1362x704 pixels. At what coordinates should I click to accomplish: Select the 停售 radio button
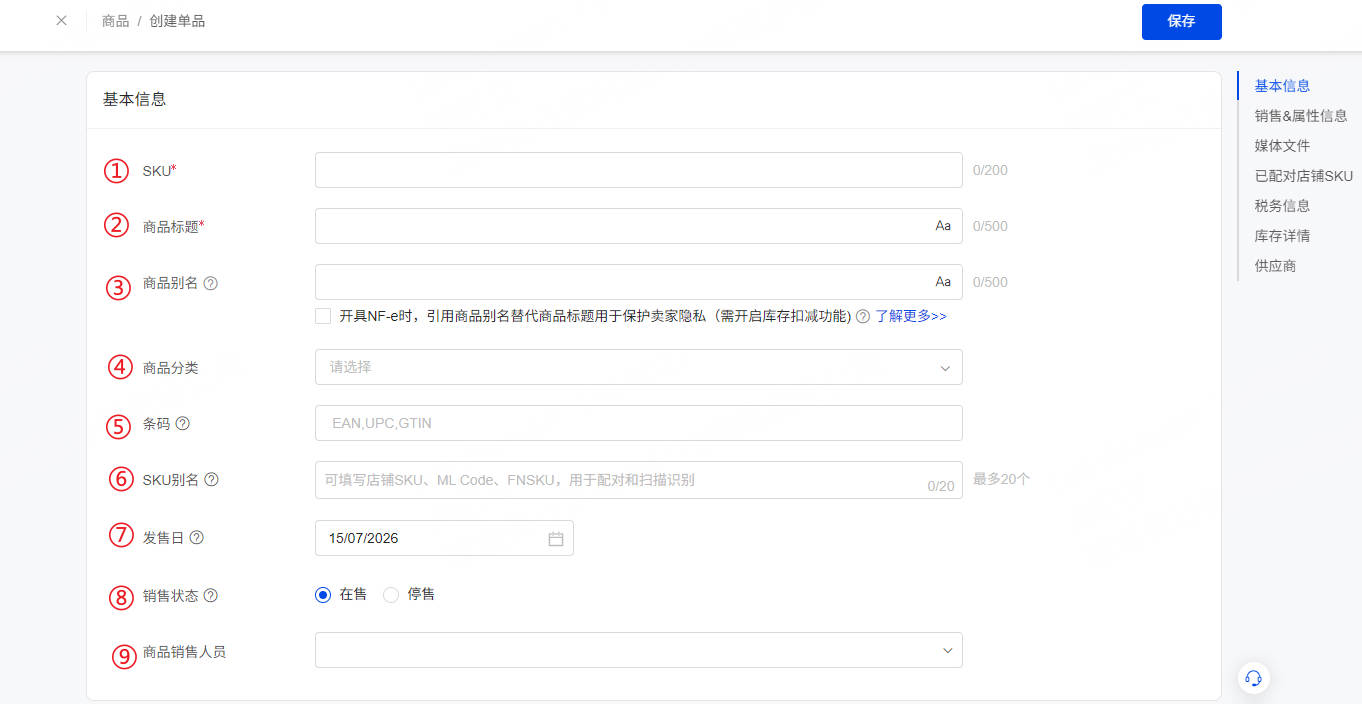click(391, 594)
